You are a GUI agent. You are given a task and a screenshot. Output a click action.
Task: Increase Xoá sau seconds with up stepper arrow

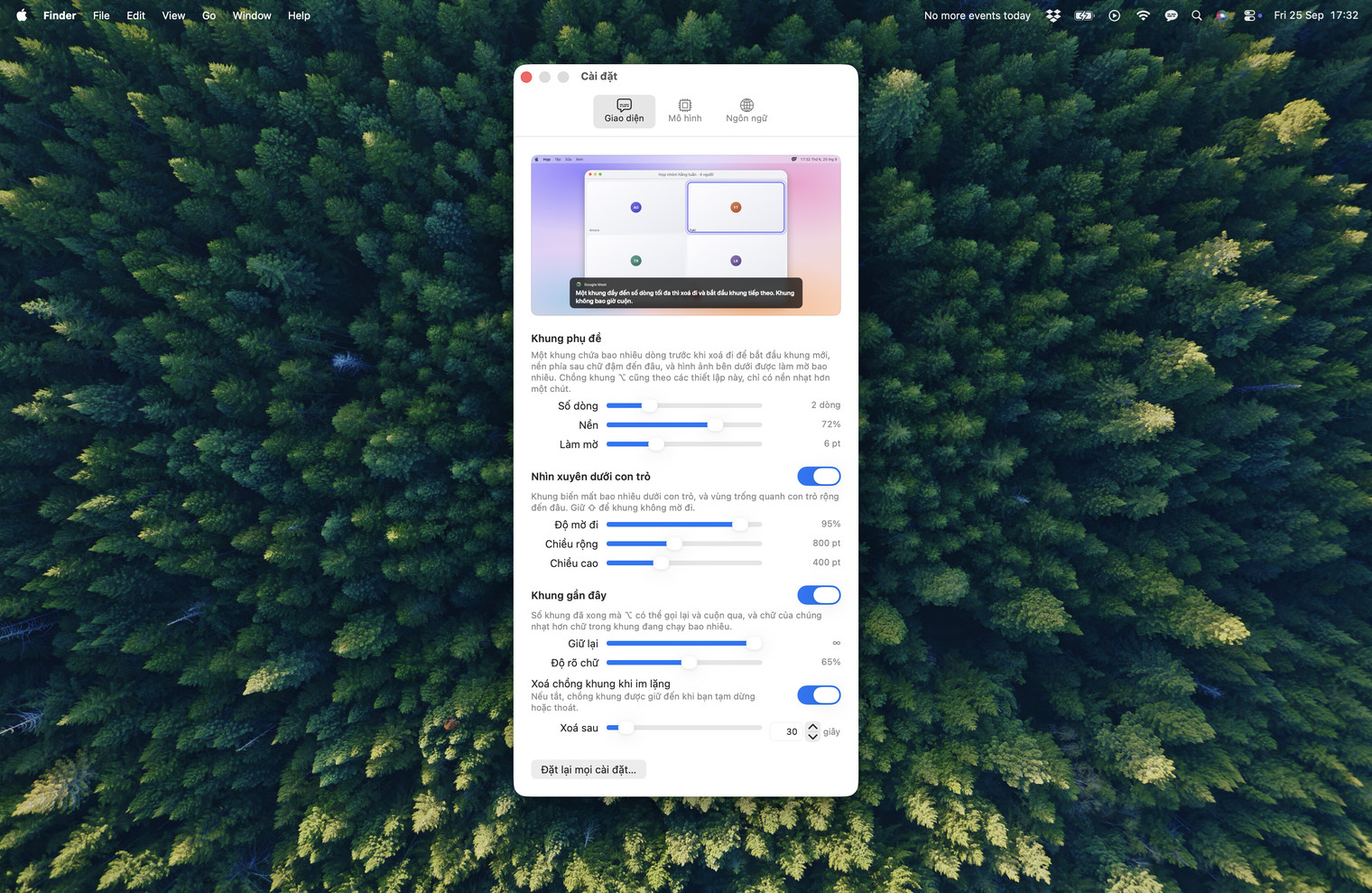[812, 726]
